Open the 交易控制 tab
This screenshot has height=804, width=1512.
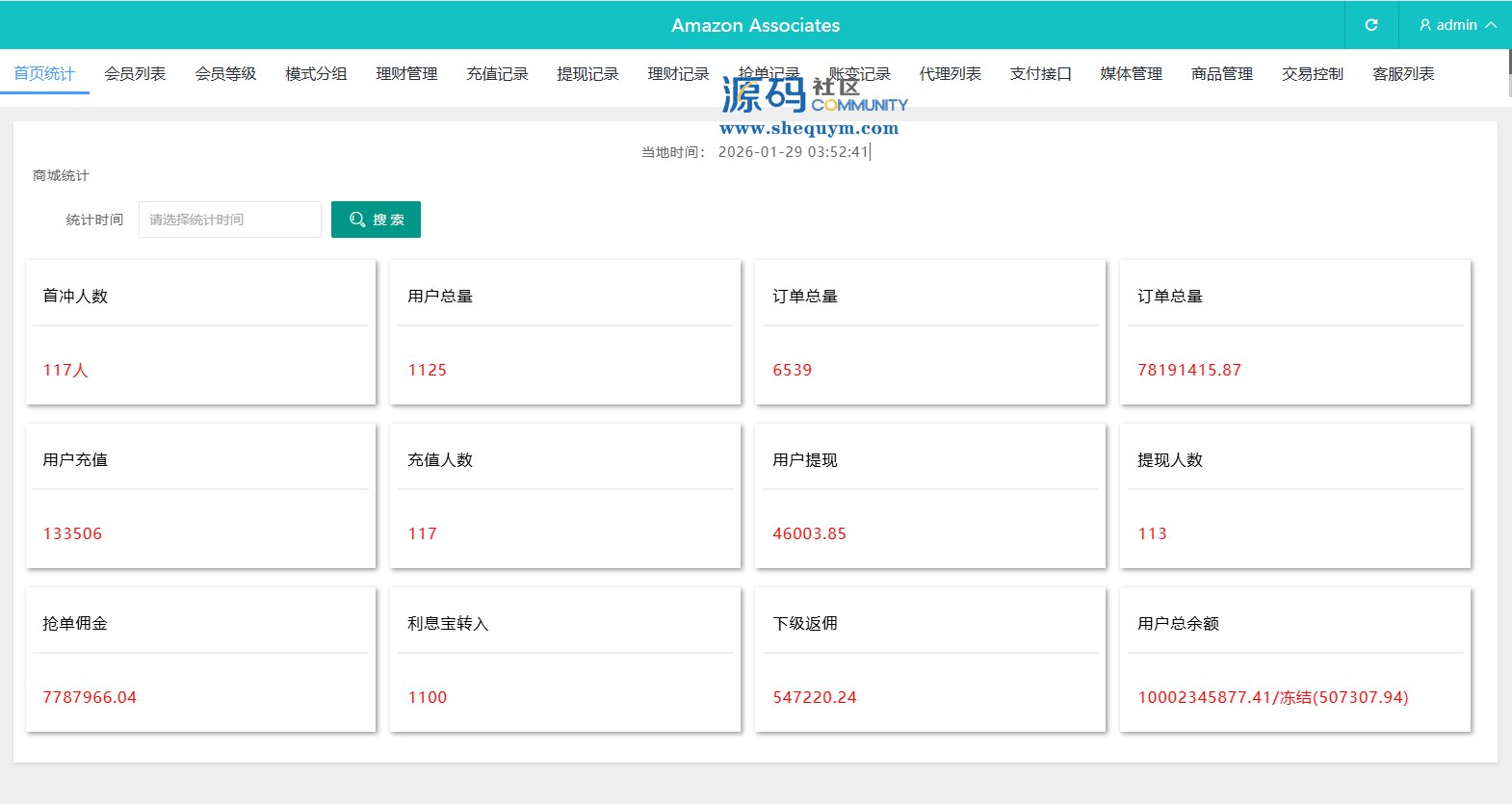(x=1312, y=74)
